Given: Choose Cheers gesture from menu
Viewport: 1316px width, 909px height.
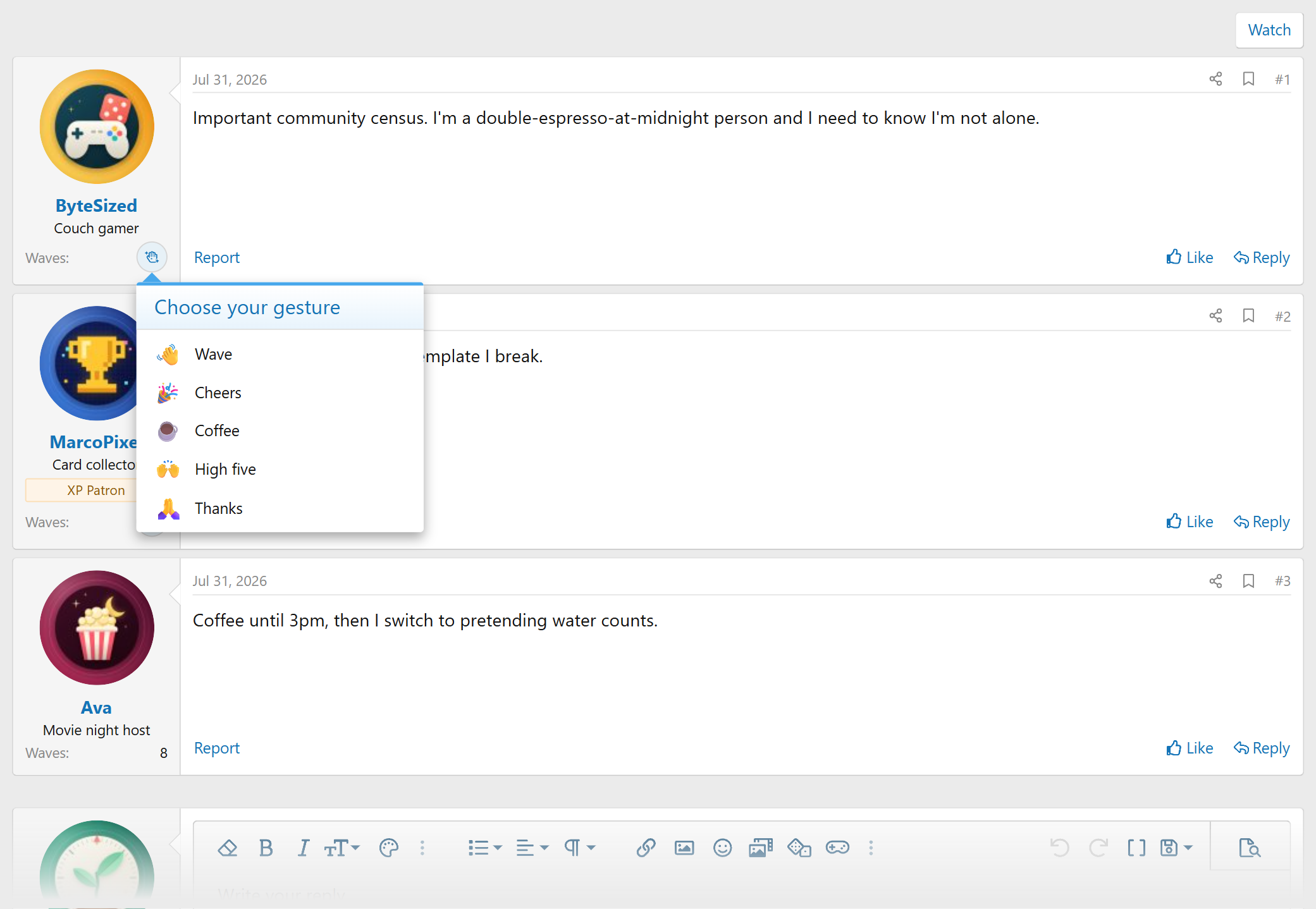Looking at the screenshot, I should click(x=280, y=393).
